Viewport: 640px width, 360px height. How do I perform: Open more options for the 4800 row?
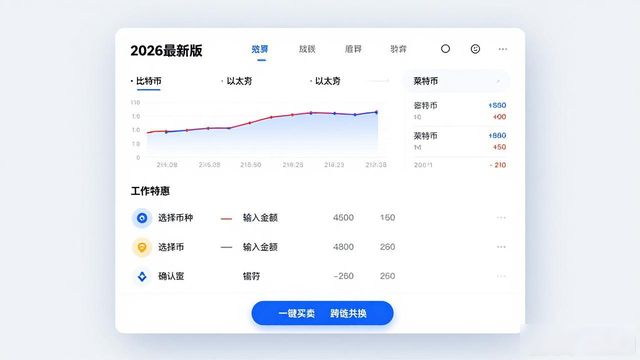[501, 247]
